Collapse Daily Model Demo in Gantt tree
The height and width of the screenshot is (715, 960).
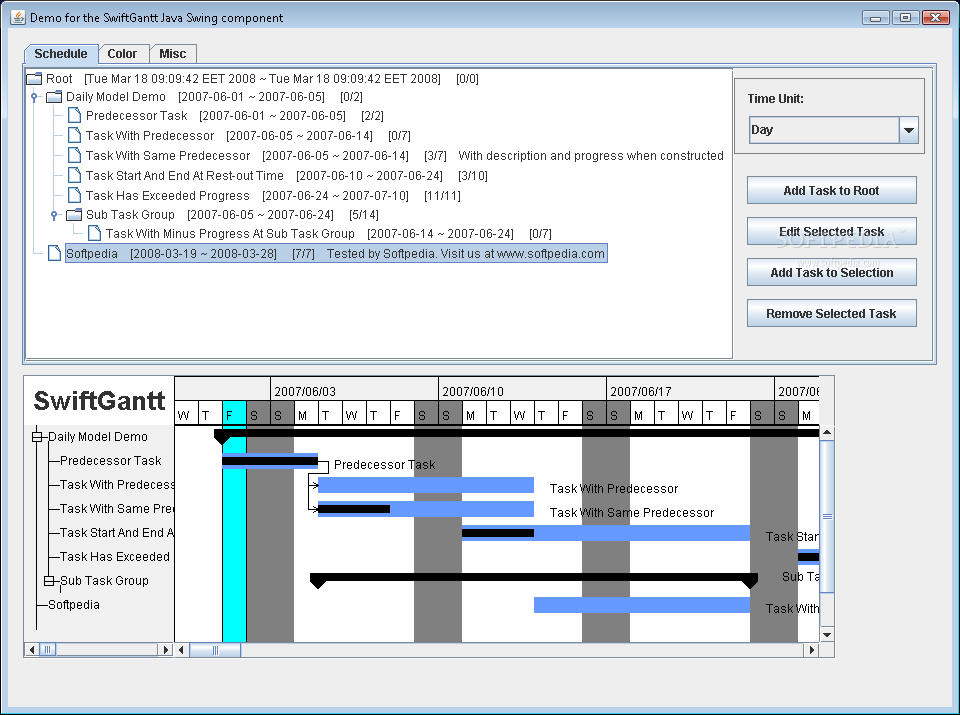coord(37,436)
